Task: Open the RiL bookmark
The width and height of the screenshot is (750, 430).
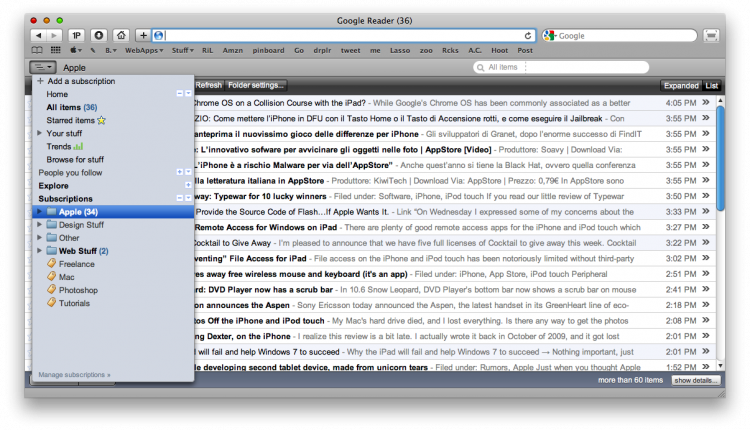Action: pyautogui.click(x=207, y=50)
